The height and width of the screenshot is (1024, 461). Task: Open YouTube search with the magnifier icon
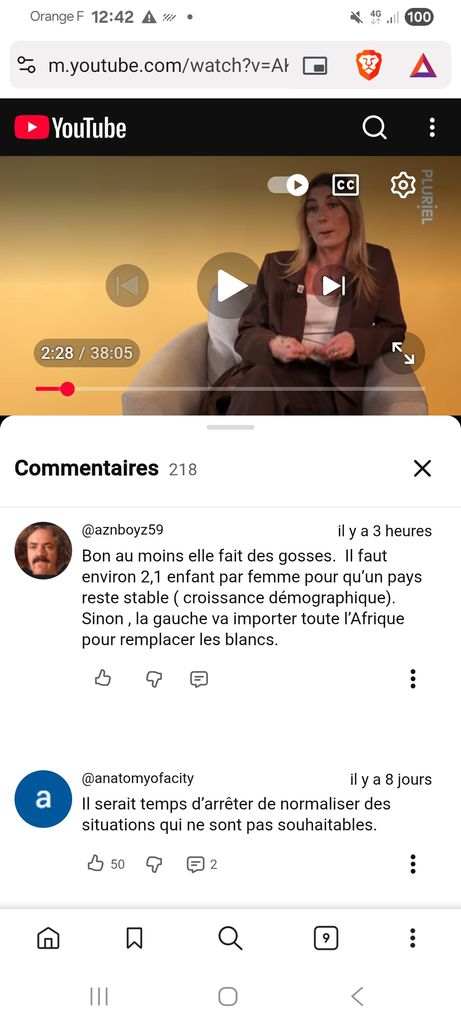click(374, 127)
